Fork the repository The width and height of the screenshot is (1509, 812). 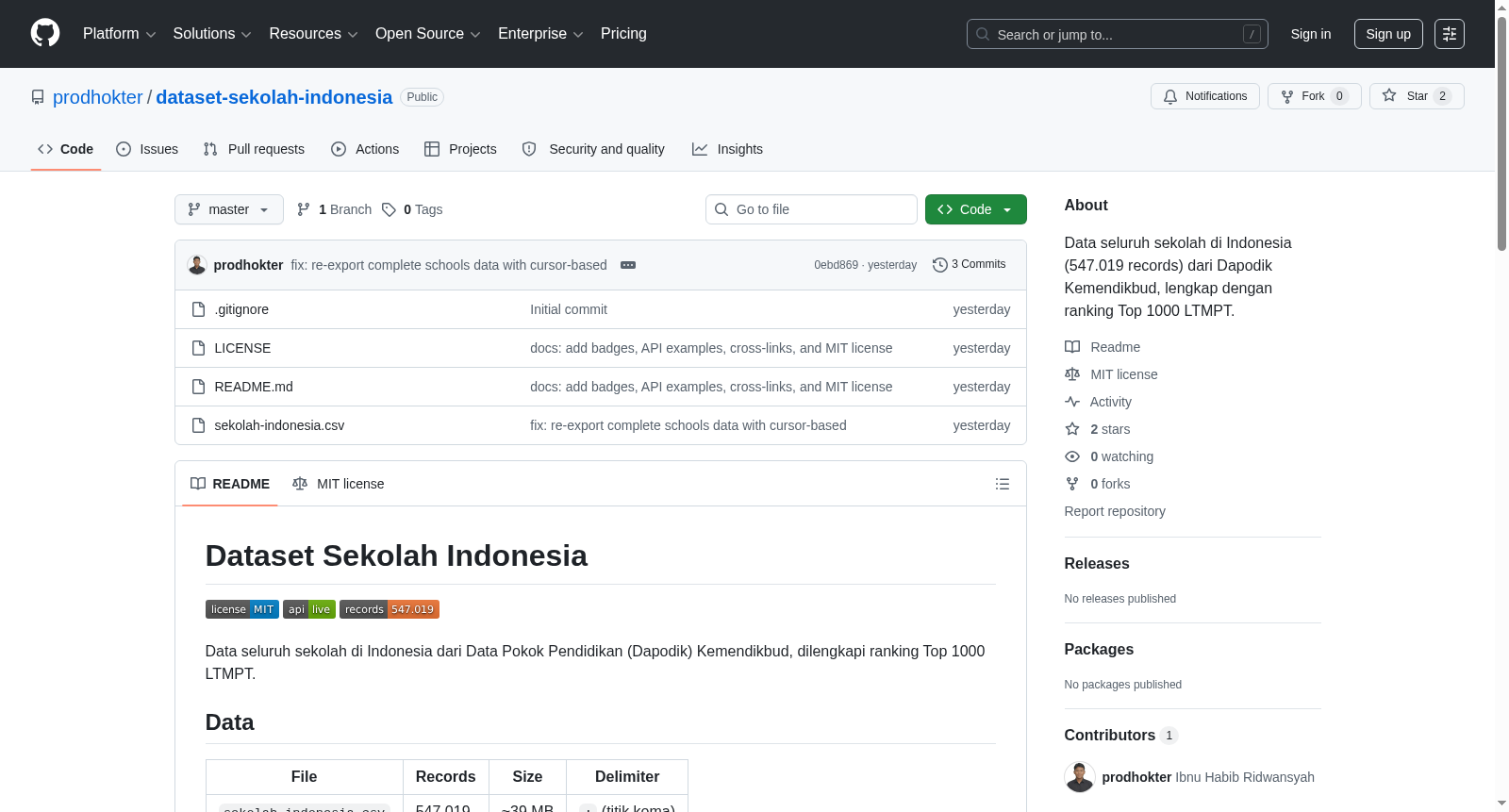(1314, 96)
